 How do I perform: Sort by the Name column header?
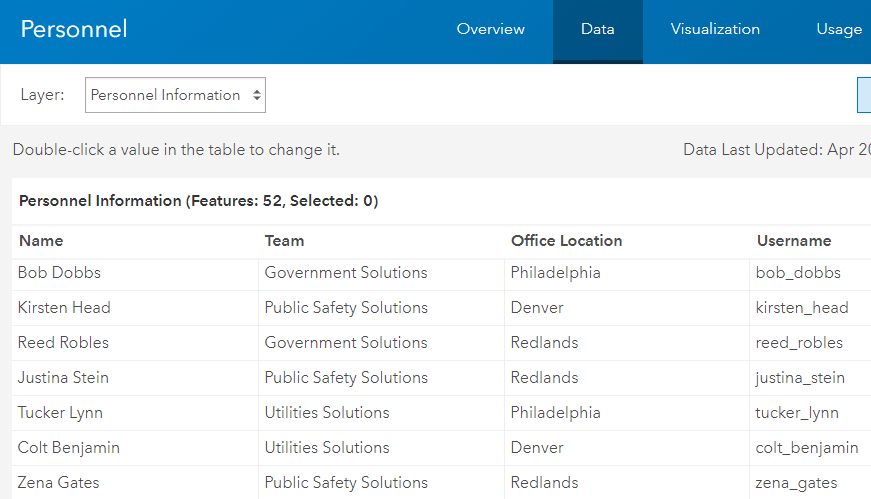tap(41, 241)
